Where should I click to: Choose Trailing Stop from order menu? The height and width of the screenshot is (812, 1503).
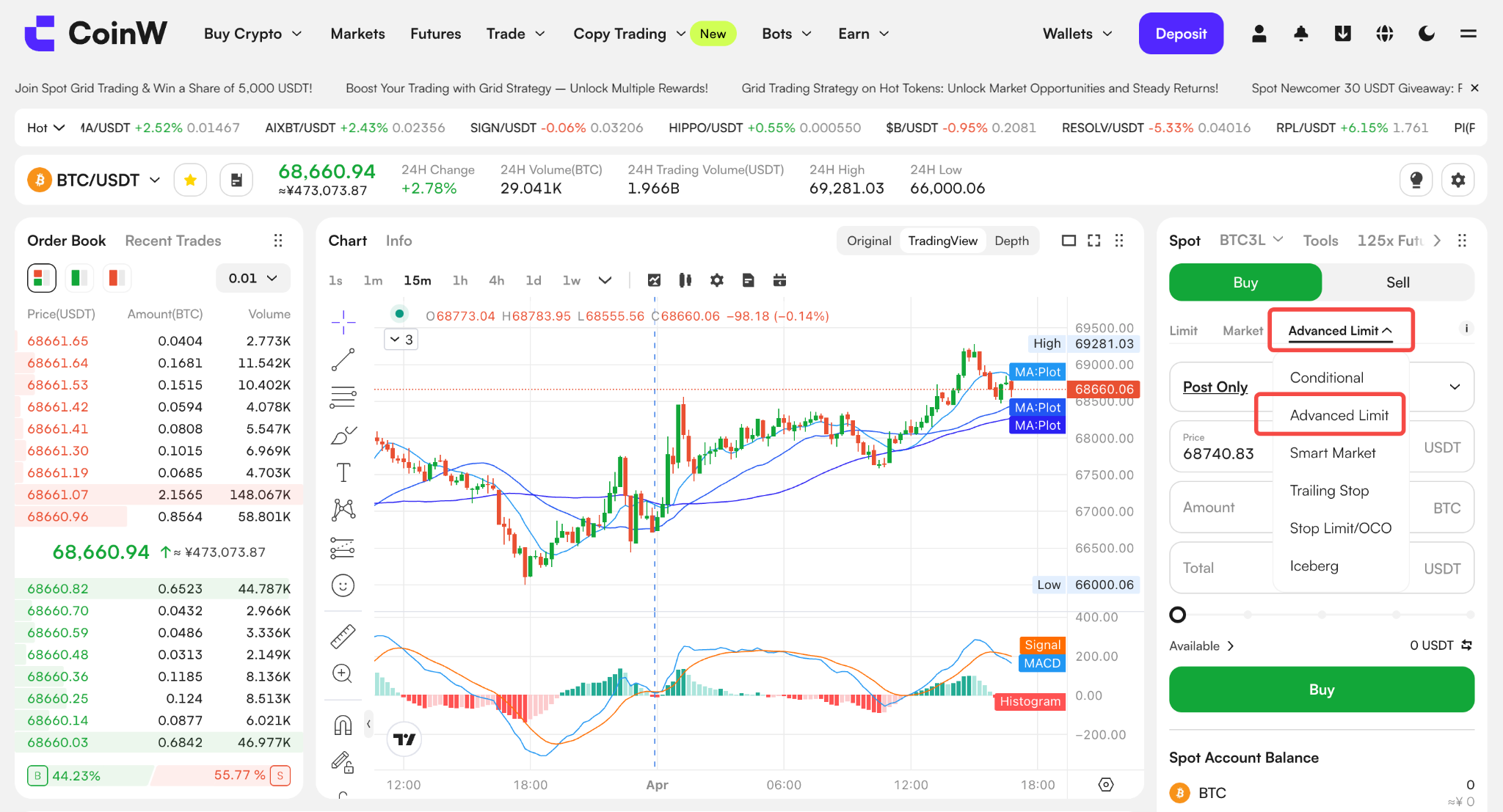[x=1329, y=491]
